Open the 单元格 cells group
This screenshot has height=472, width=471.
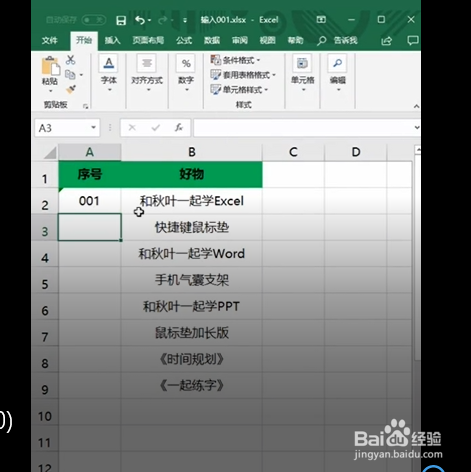point(303,73)
